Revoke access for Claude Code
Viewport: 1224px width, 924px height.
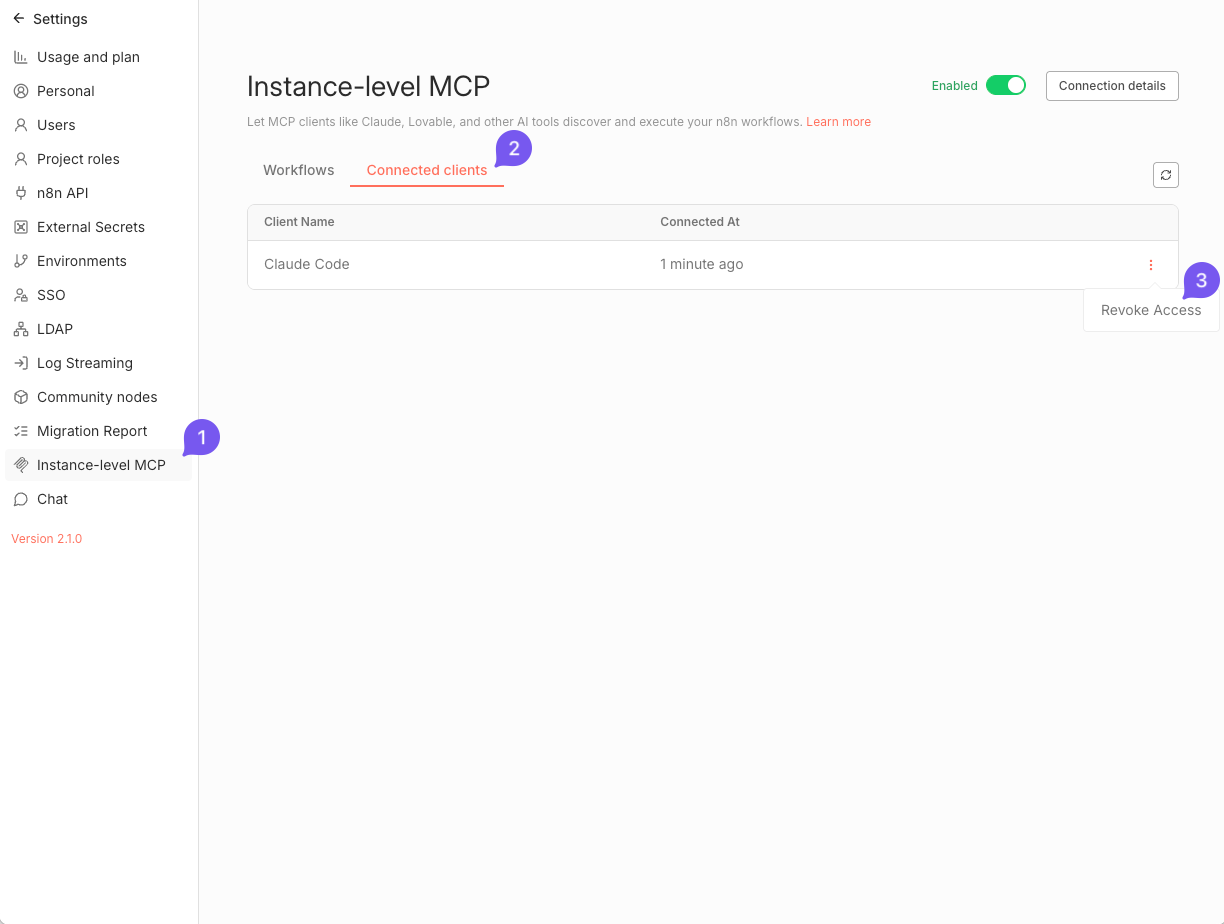[x=1150, y=310]
